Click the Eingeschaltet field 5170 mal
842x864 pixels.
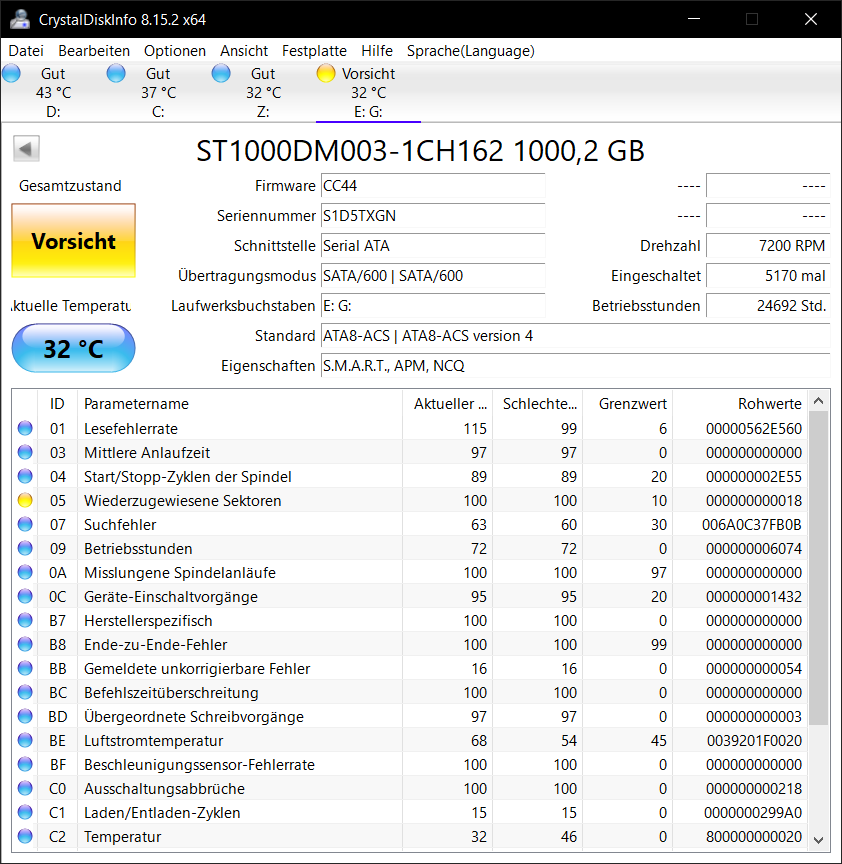click(x=768, y=276)
